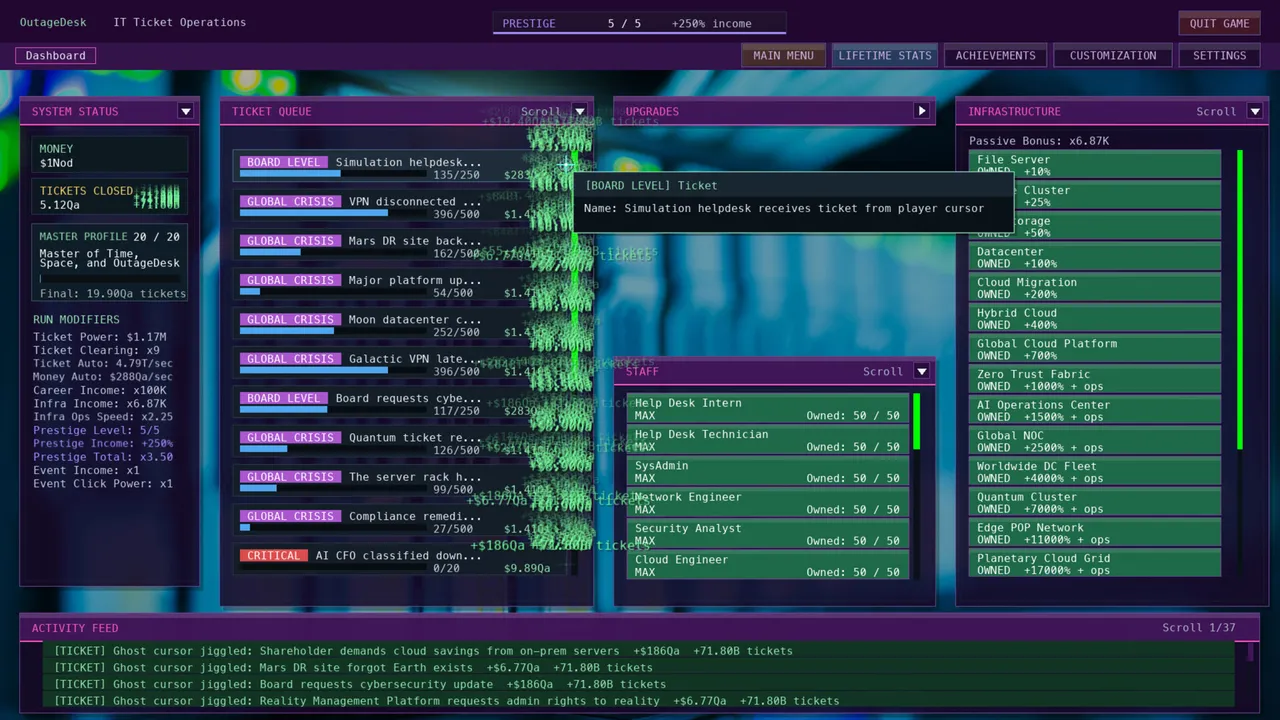The image size is (1280, 720).
Task: Select the Dashboard tab
Action: 56,56
